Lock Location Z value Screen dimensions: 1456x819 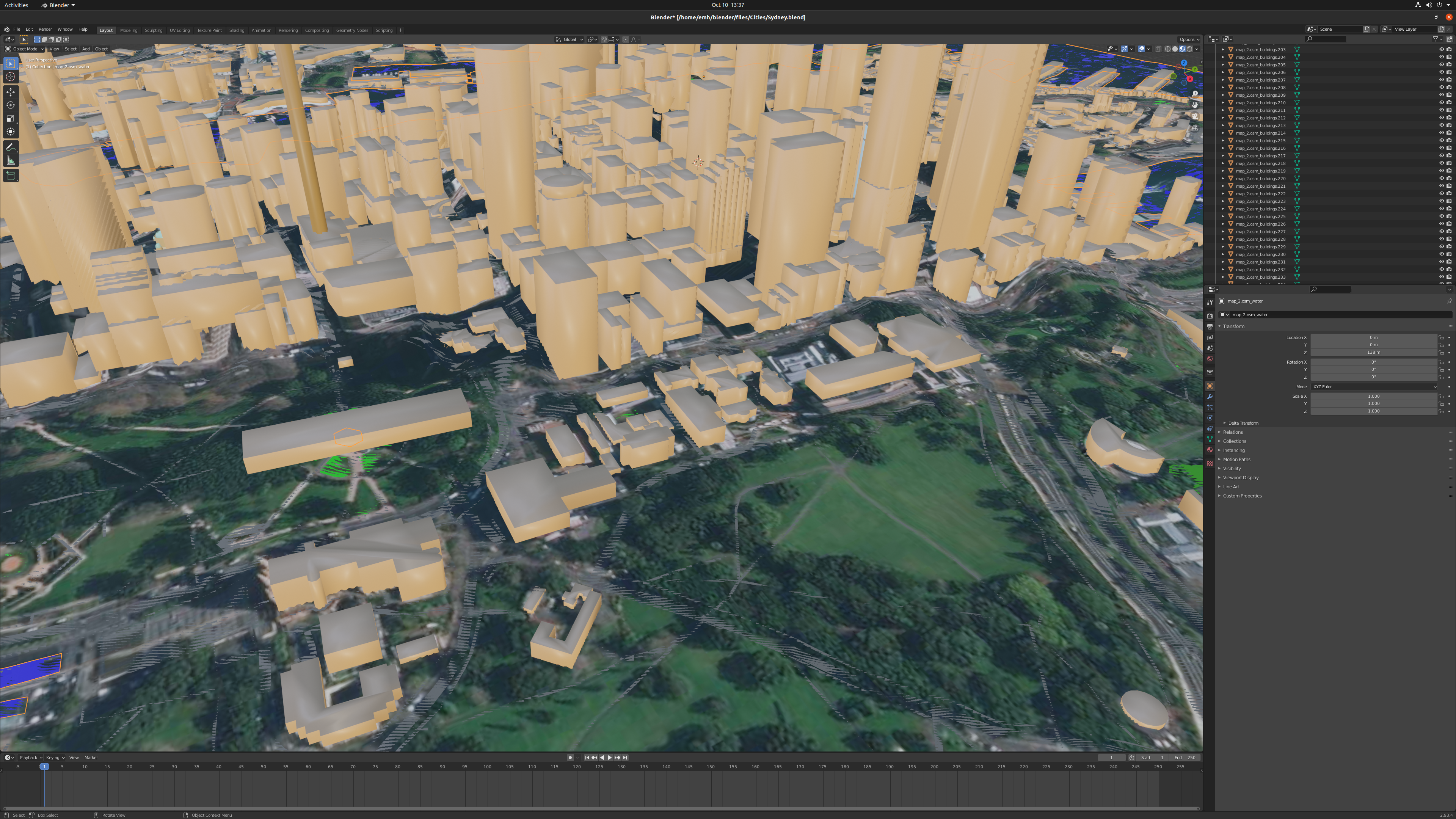1441,352
